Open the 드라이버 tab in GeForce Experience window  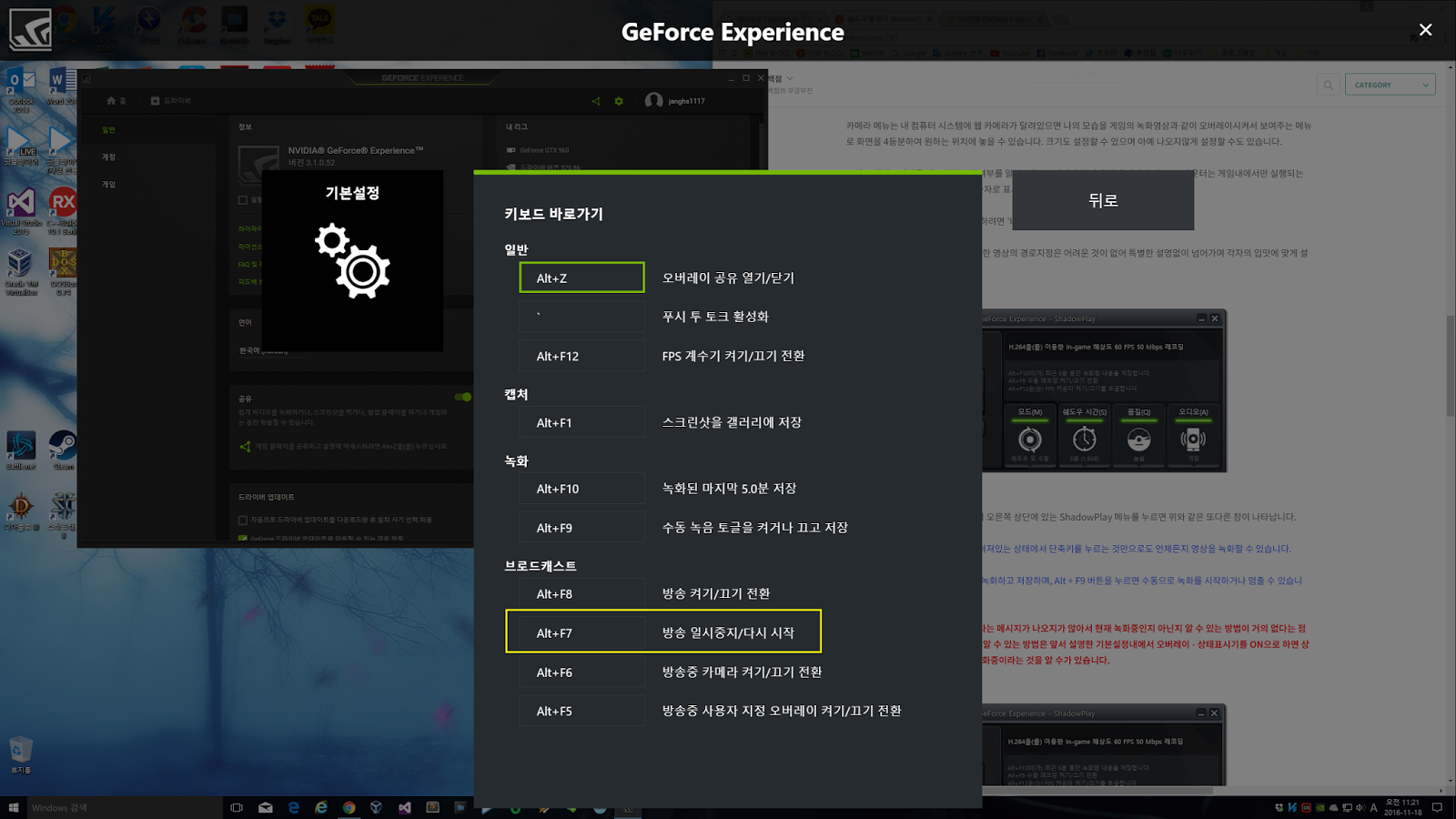171,101
